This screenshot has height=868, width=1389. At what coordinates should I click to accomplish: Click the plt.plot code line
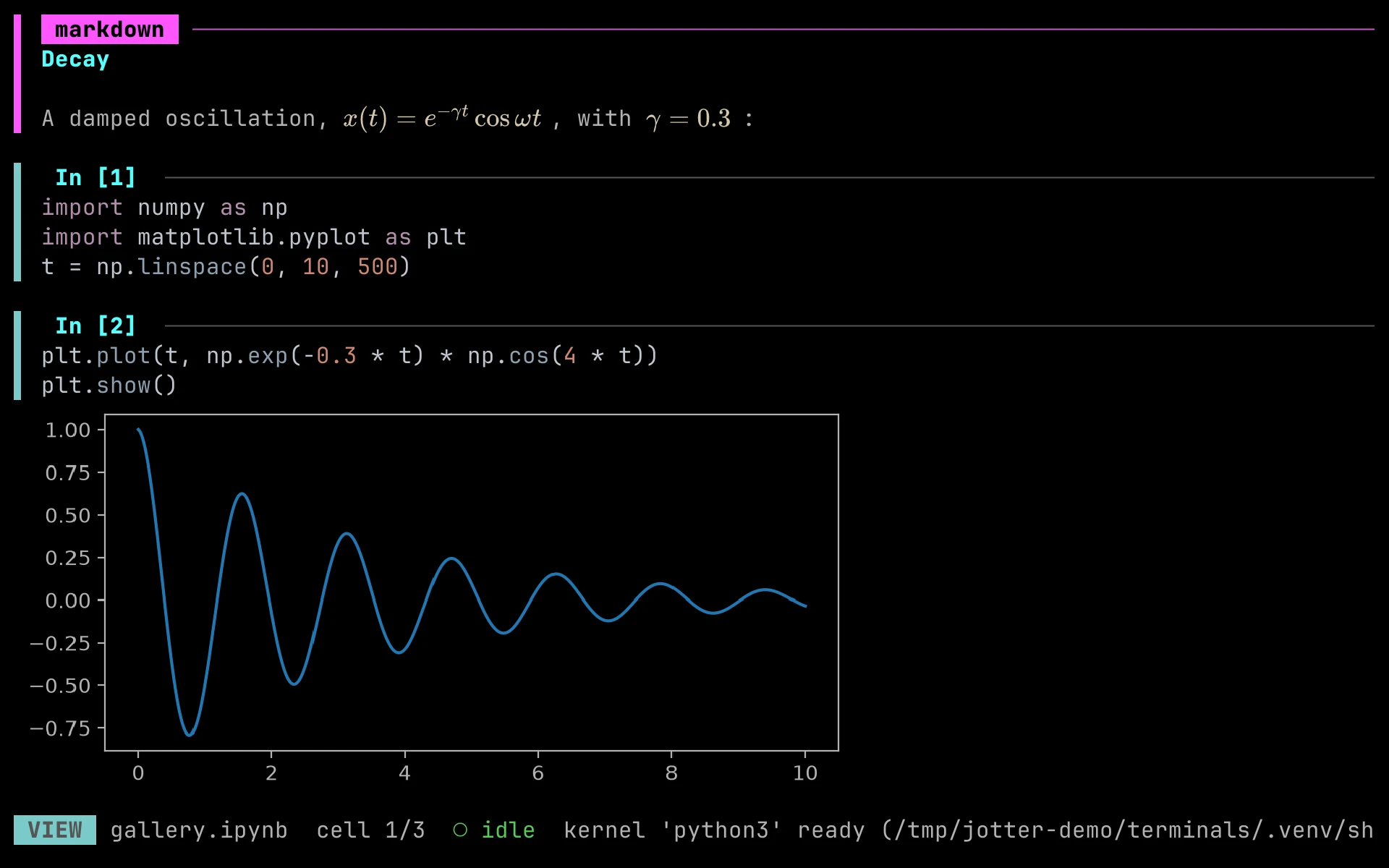point(349,356)
